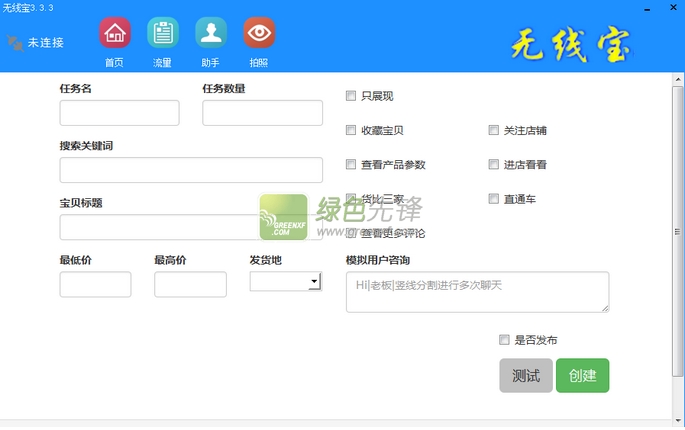Open the 首页 home icon
This screenshot has width=685, height=430.
click(x=115, y=33)
